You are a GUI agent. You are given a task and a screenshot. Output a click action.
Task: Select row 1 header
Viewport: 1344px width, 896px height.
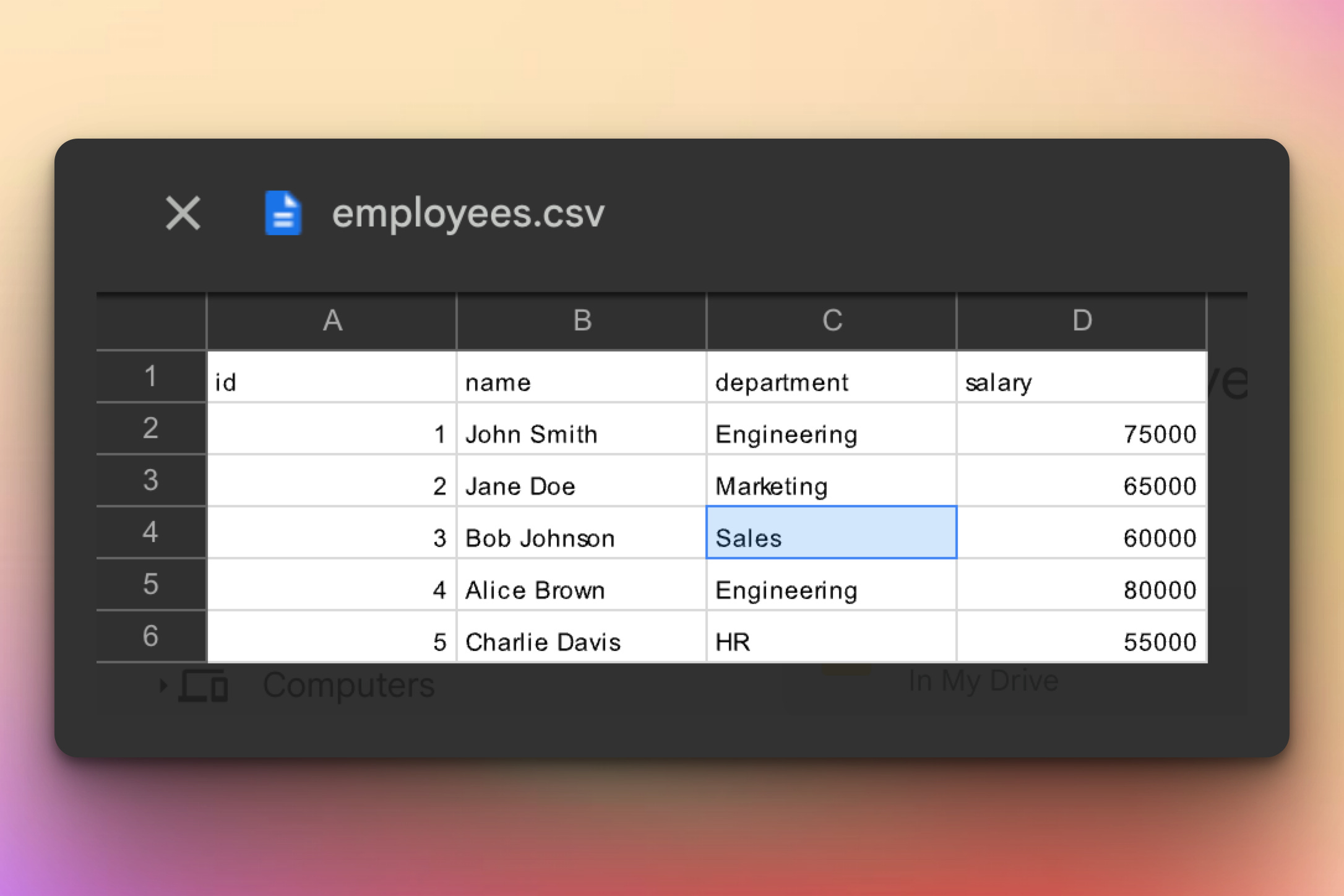click(151, 376)
